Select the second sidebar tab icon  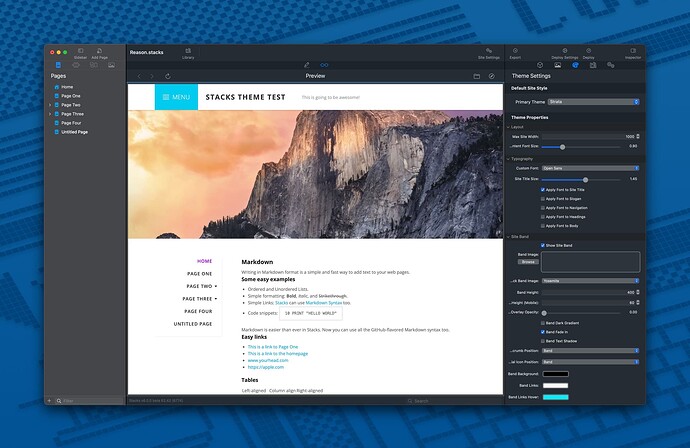click(76, 65)
